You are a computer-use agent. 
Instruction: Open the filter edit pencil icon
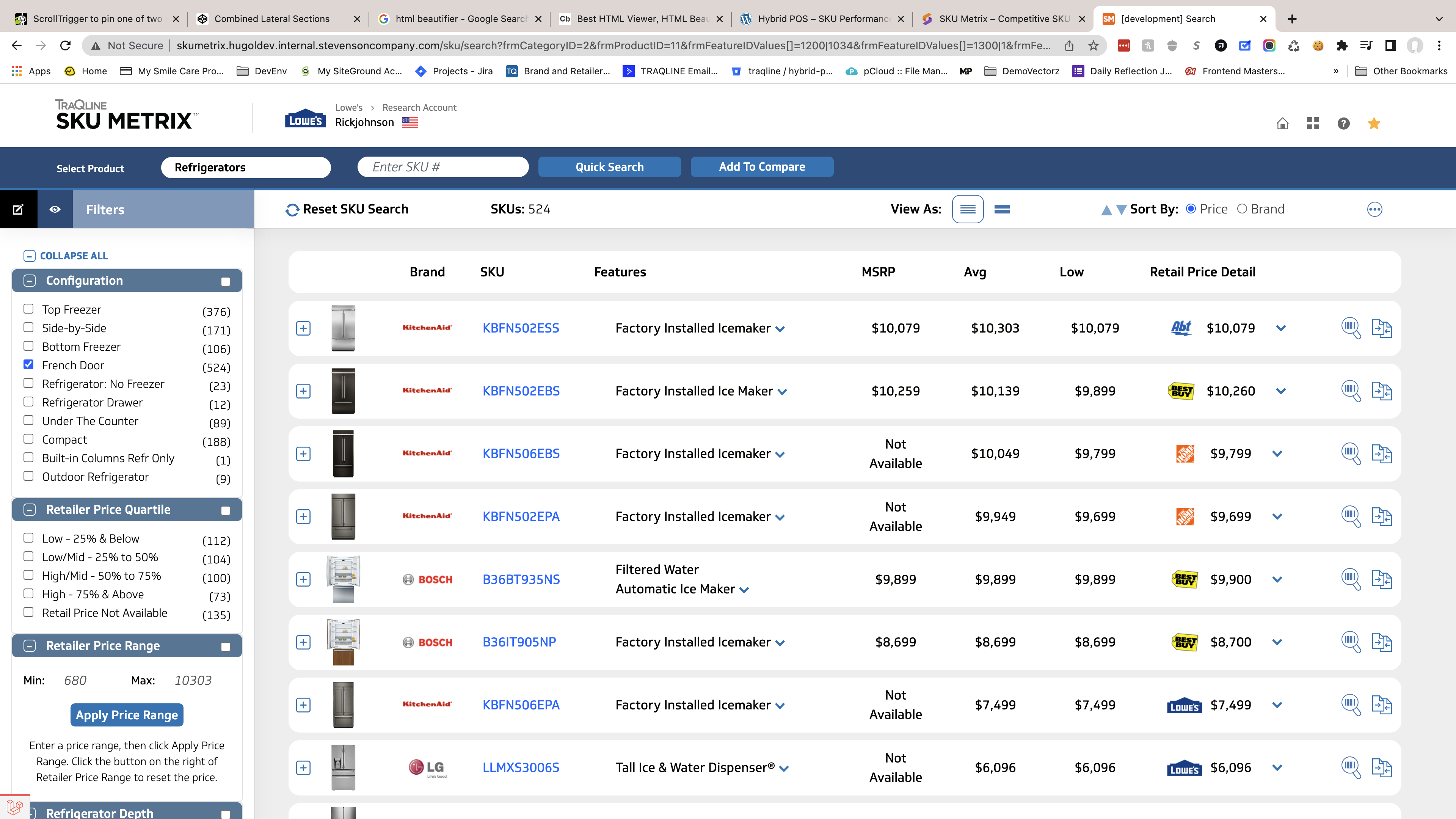(18, 210)
